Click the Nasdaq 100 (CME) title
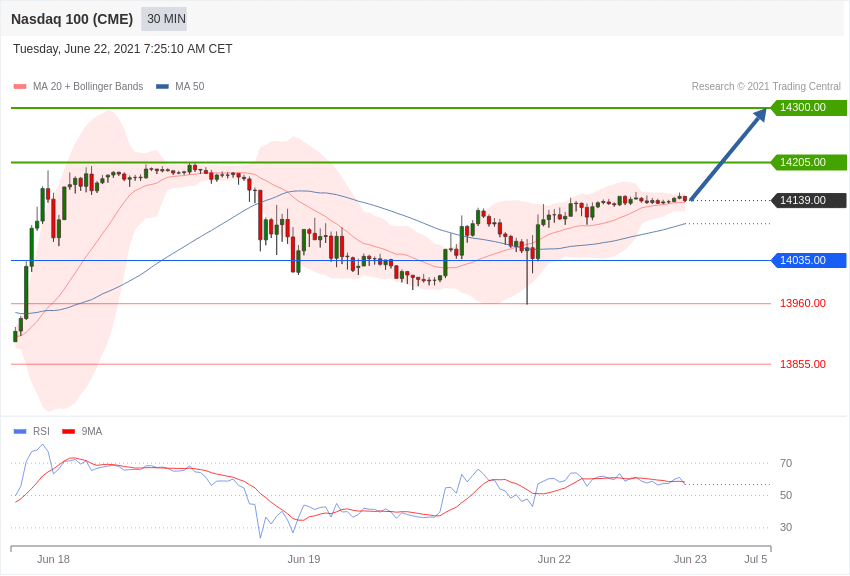The image size is (850, 576). point(72,19)
